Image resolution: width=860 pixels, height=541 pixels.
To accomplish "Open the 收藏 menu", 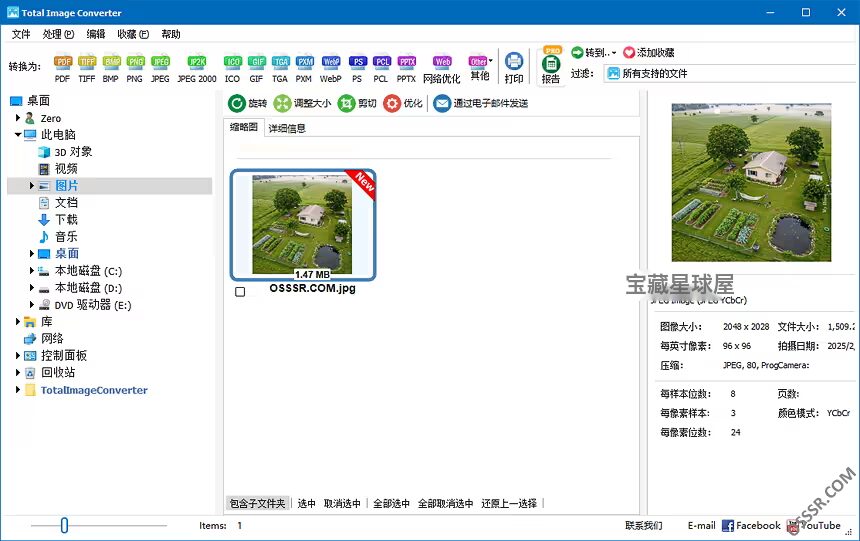I will [133, 34].
